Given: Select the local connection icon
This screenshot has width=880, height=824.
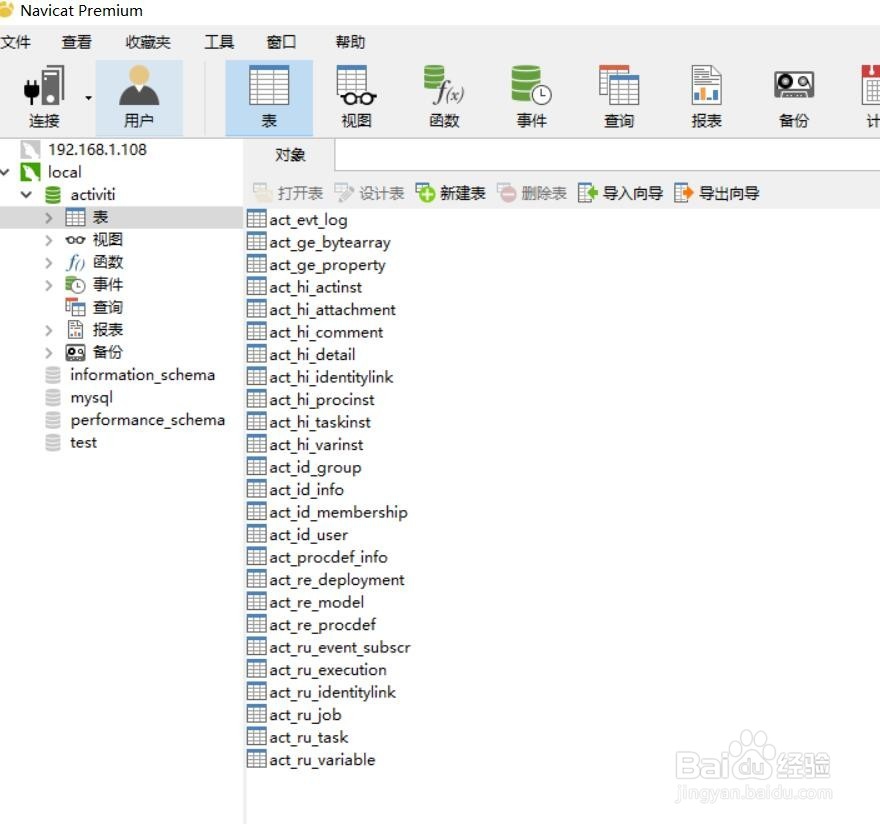Looking at the screenshot, I should 30,172.
